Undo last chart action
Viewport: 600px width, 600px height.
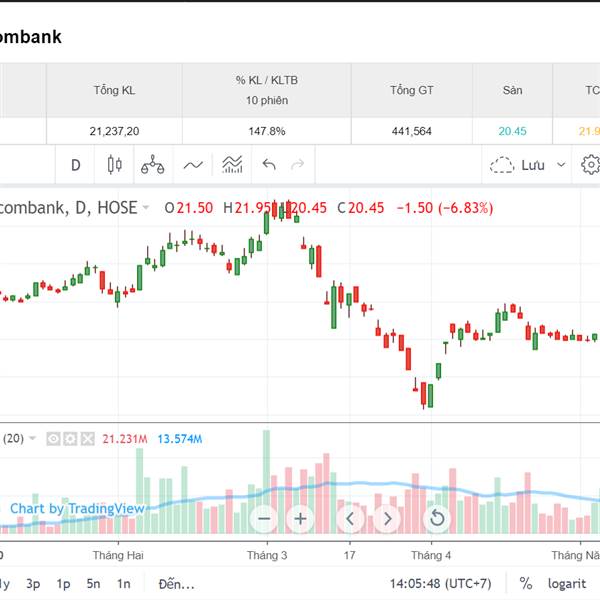click(269, 165)
